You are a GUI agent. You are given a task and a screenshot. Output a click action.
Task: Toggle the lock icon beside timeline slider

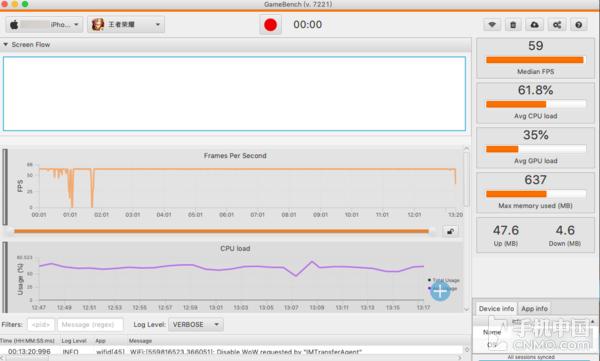point(450,231)
